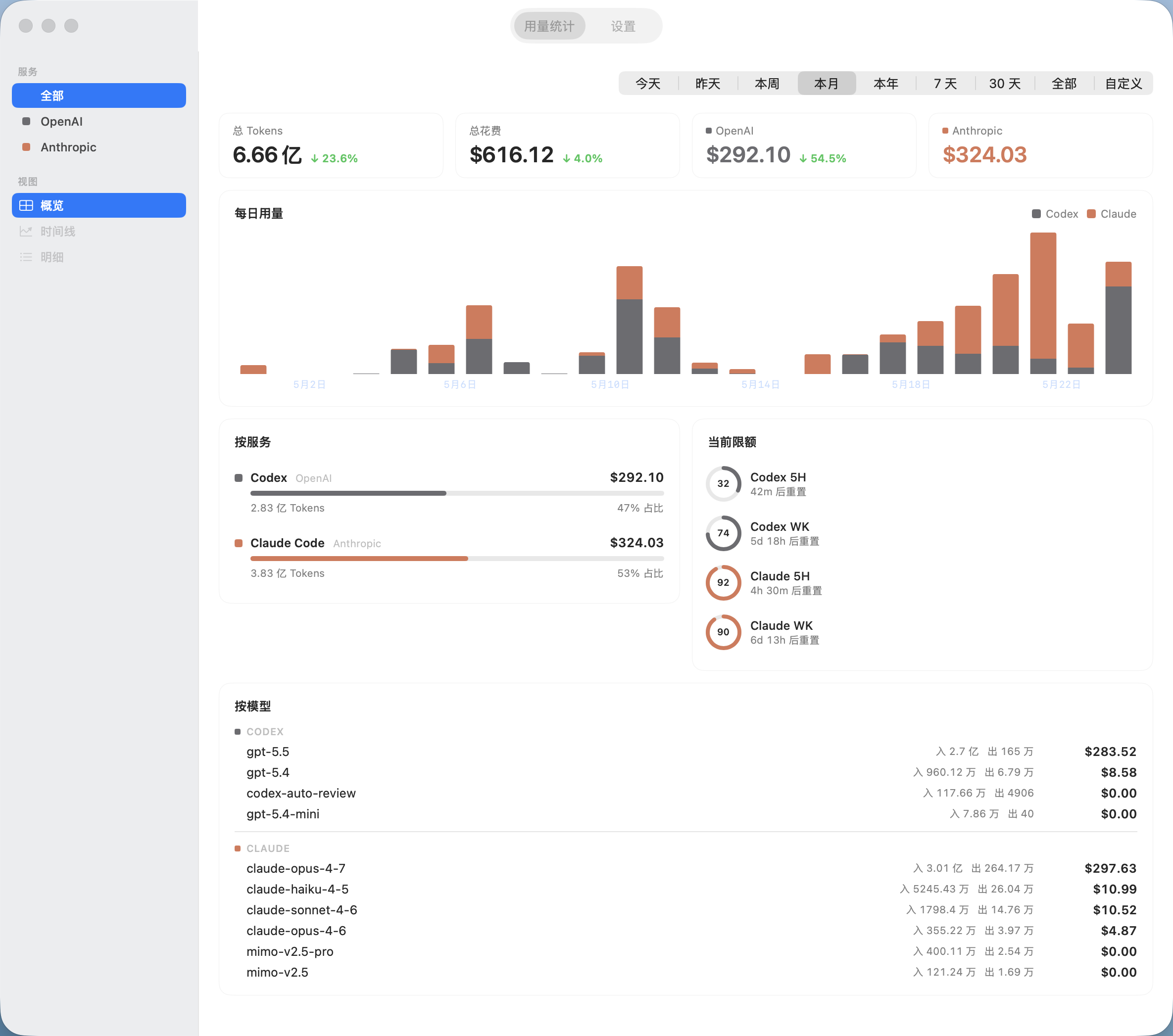Select the 昨天 time range
This screenshot has height=1036, width=1173.
point(708,84)
